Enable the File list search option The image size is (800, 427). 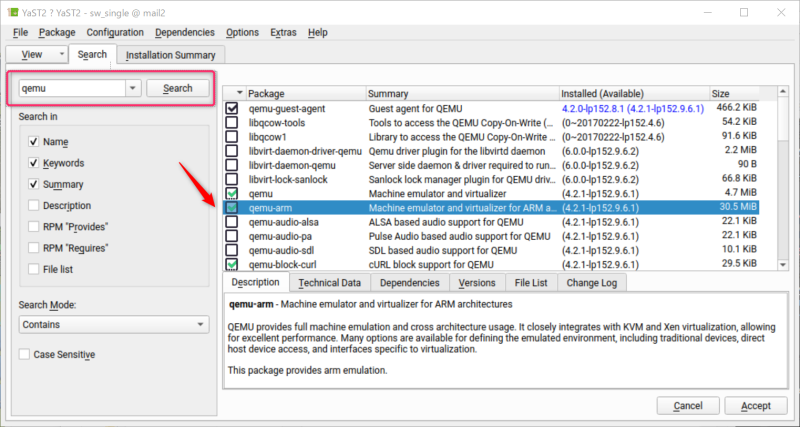34,269
